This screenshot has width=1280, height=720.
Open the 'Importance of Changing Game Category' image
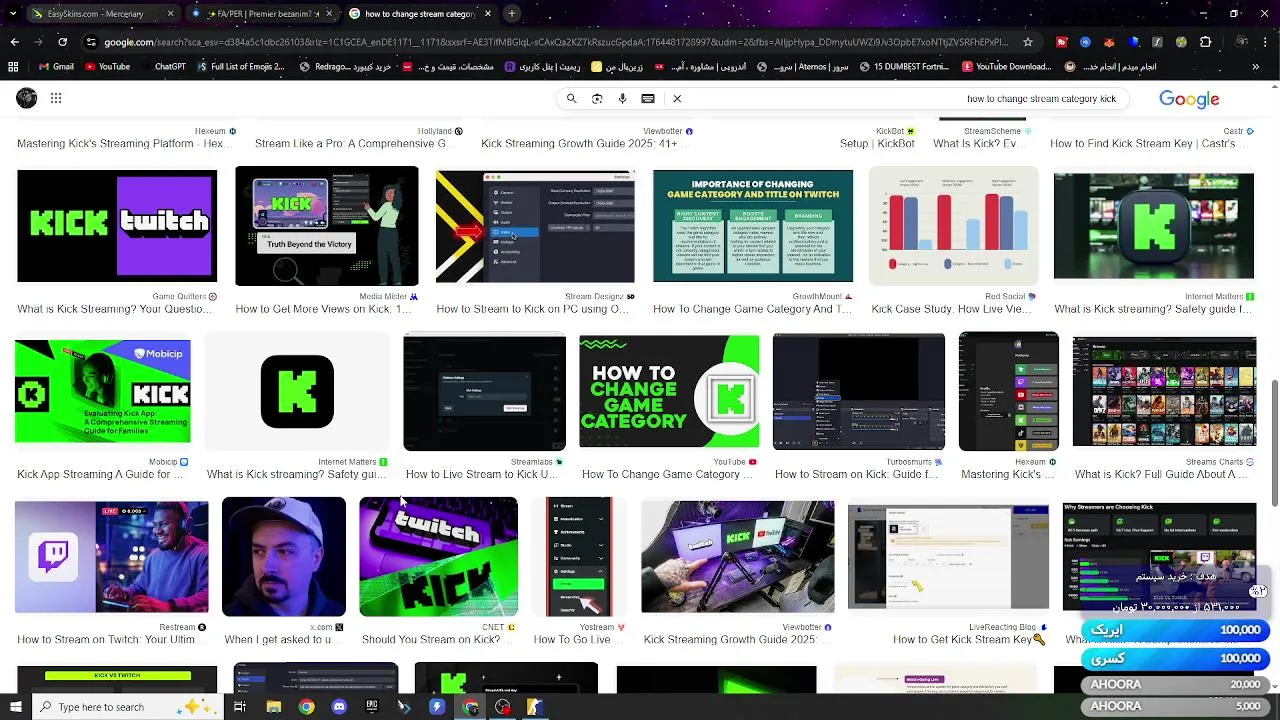point(753,226)
